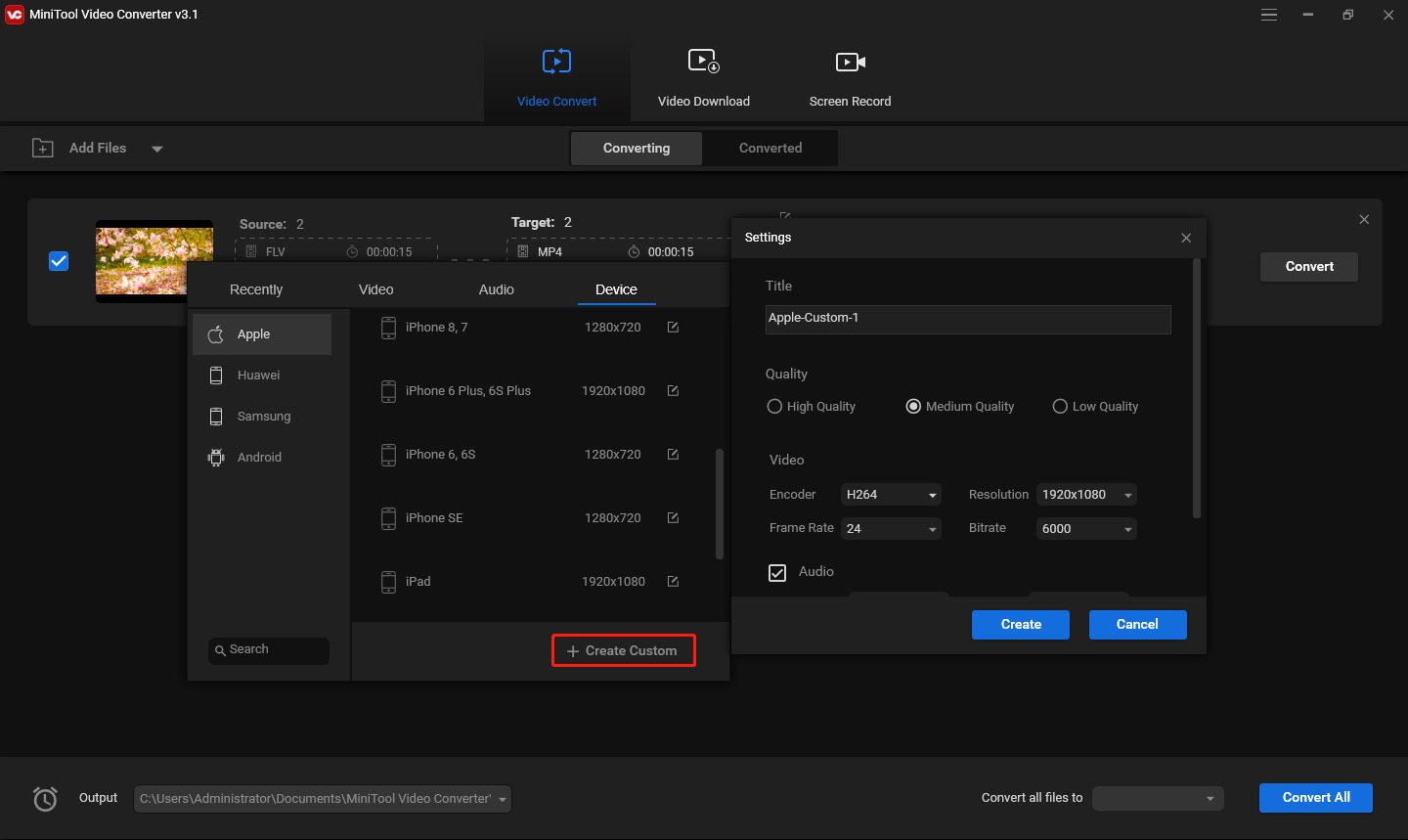Edit the iPhone SE preset
This screenshot has height=840, width=1408.
(673, 517)
